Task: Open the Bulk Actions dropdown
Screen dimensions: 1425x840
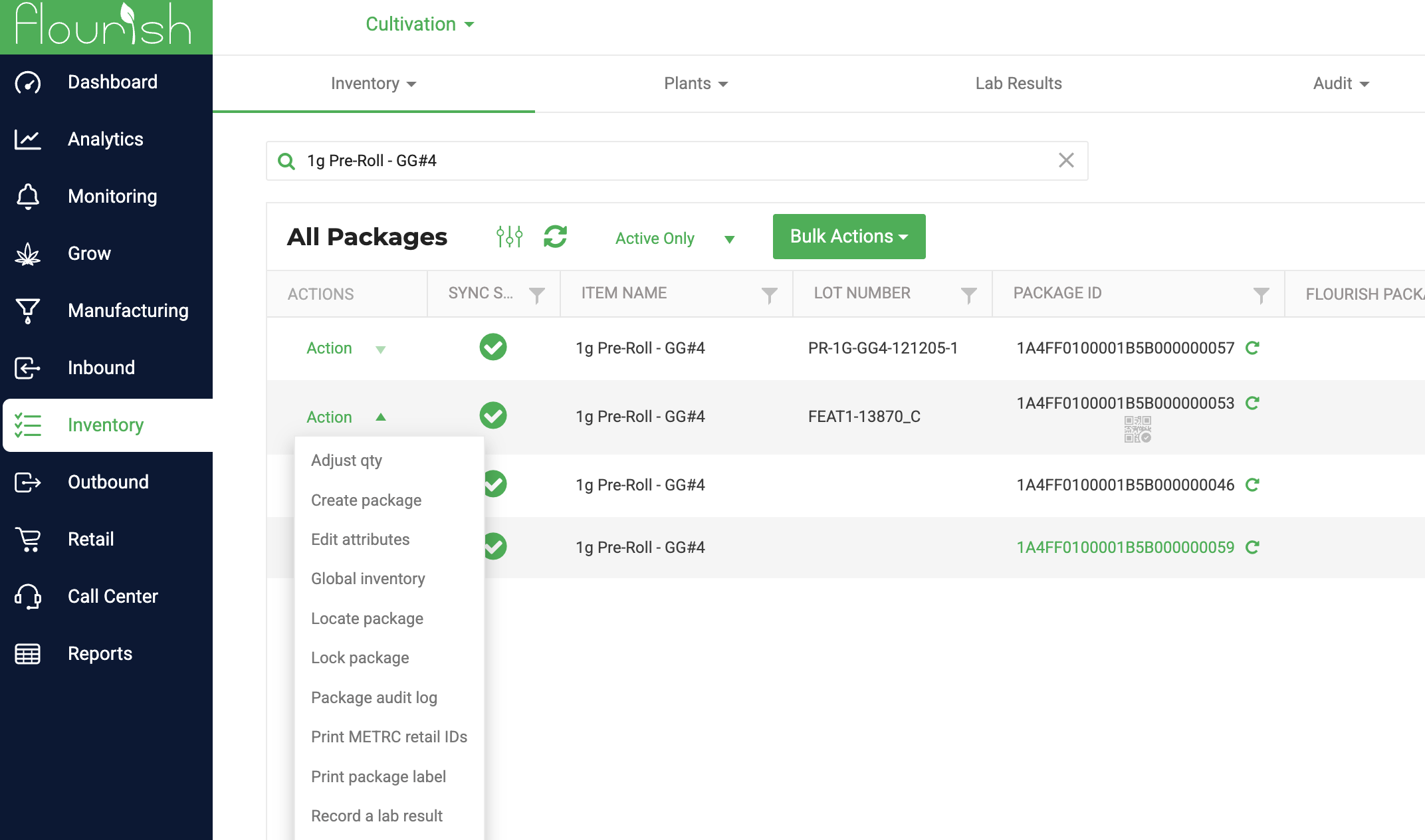Action: (849, 237)
